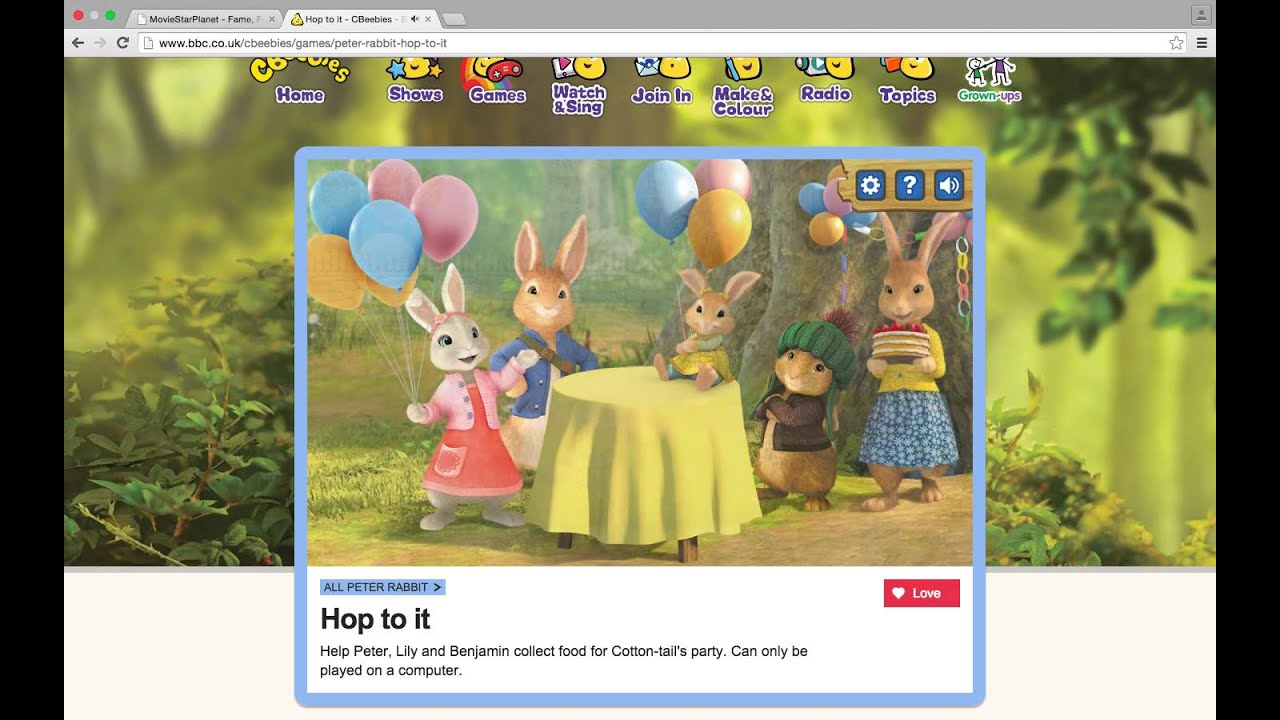This screenshot has width=1280, height=720.
Task: Go back in browser history
Action: click(x=78, y=43)
